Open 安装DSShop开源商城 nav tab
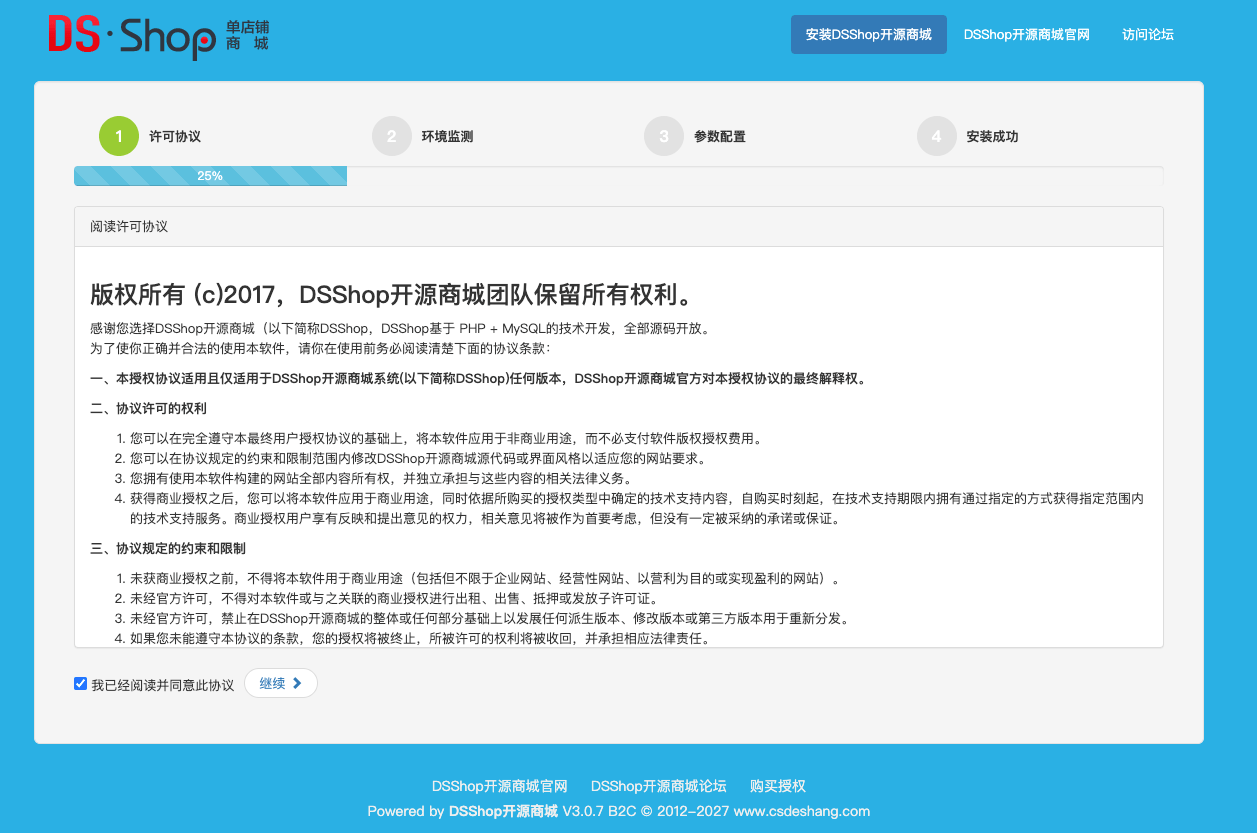This screenshot has width=1257, height=833. coord(868,34)
